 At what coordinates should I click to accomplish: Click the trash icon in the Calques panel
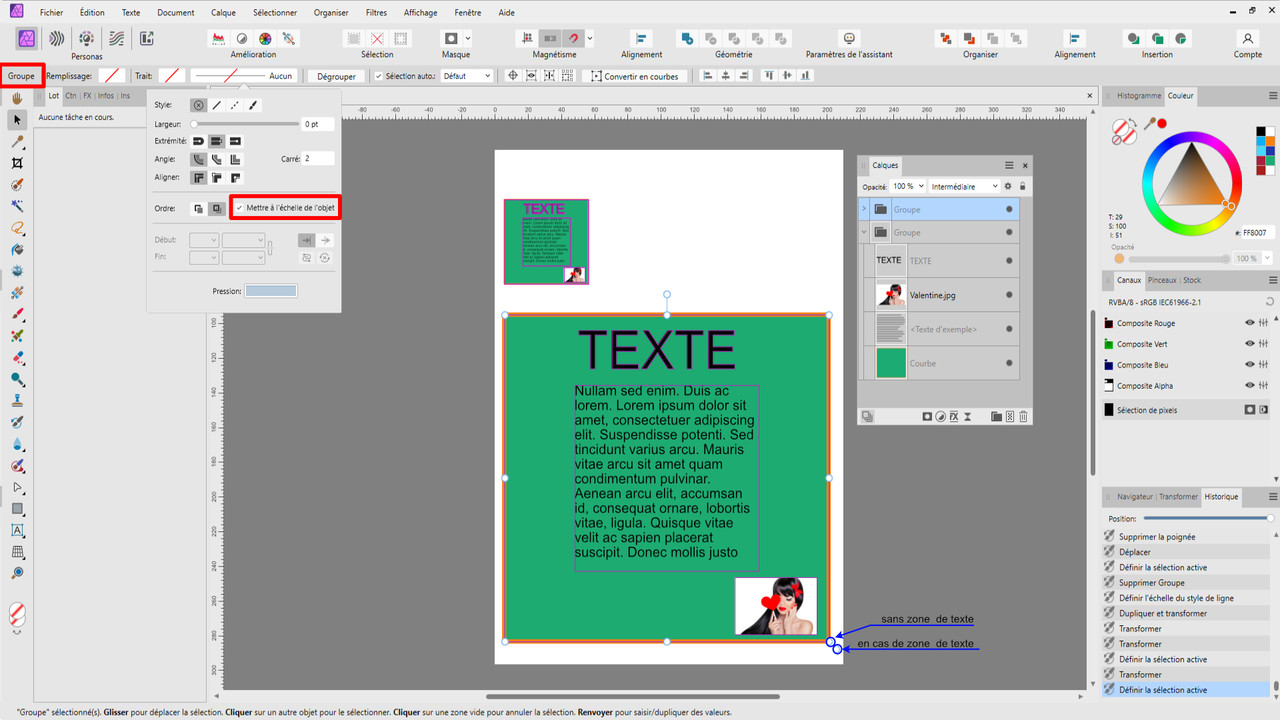pos(1023,416)
